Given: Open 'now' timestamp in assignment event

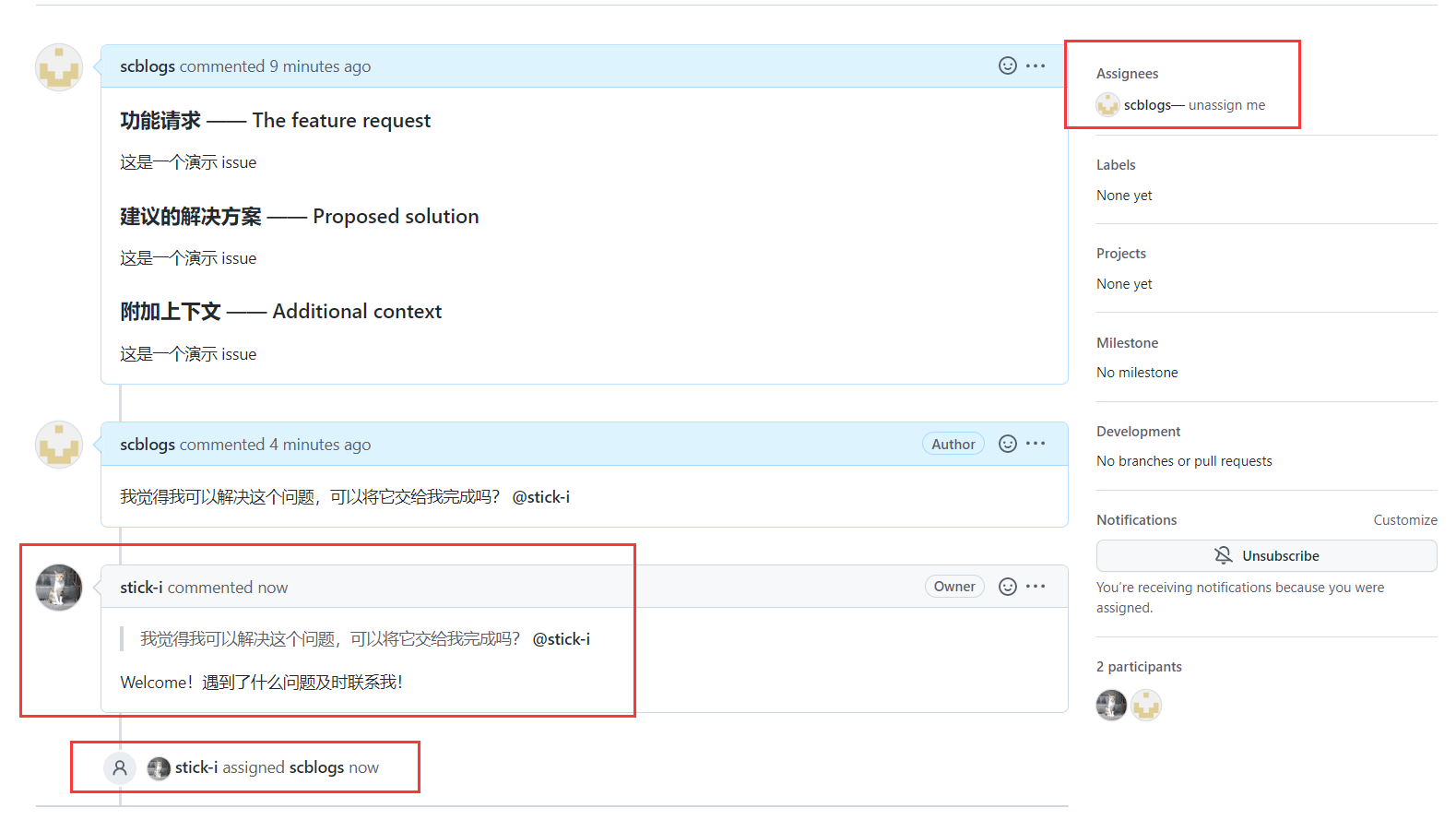Looking at the screenshot, I should (x=363, y=767).
